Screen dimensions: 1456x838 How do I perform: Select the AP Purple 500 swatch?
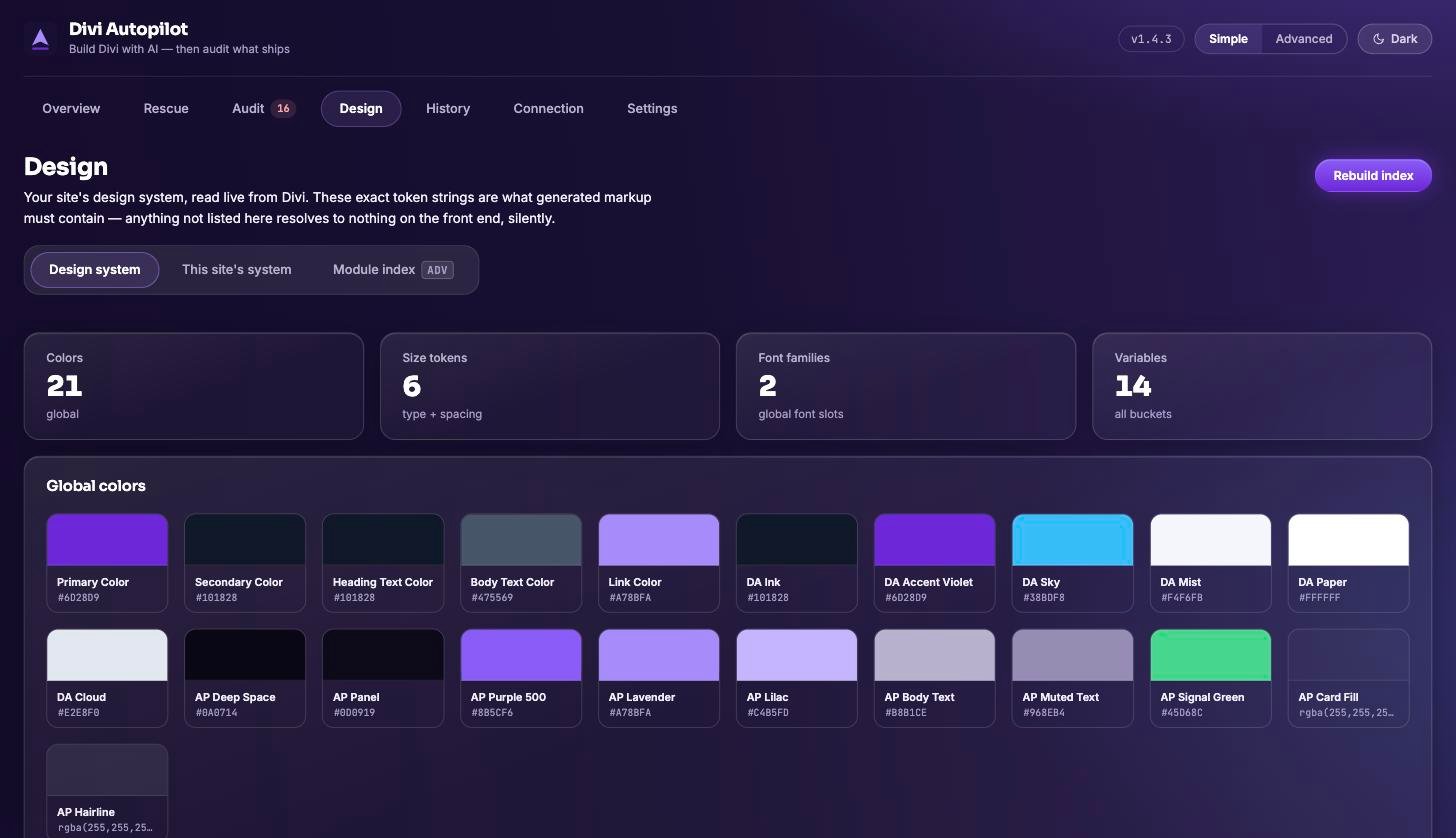pos(521,678)
